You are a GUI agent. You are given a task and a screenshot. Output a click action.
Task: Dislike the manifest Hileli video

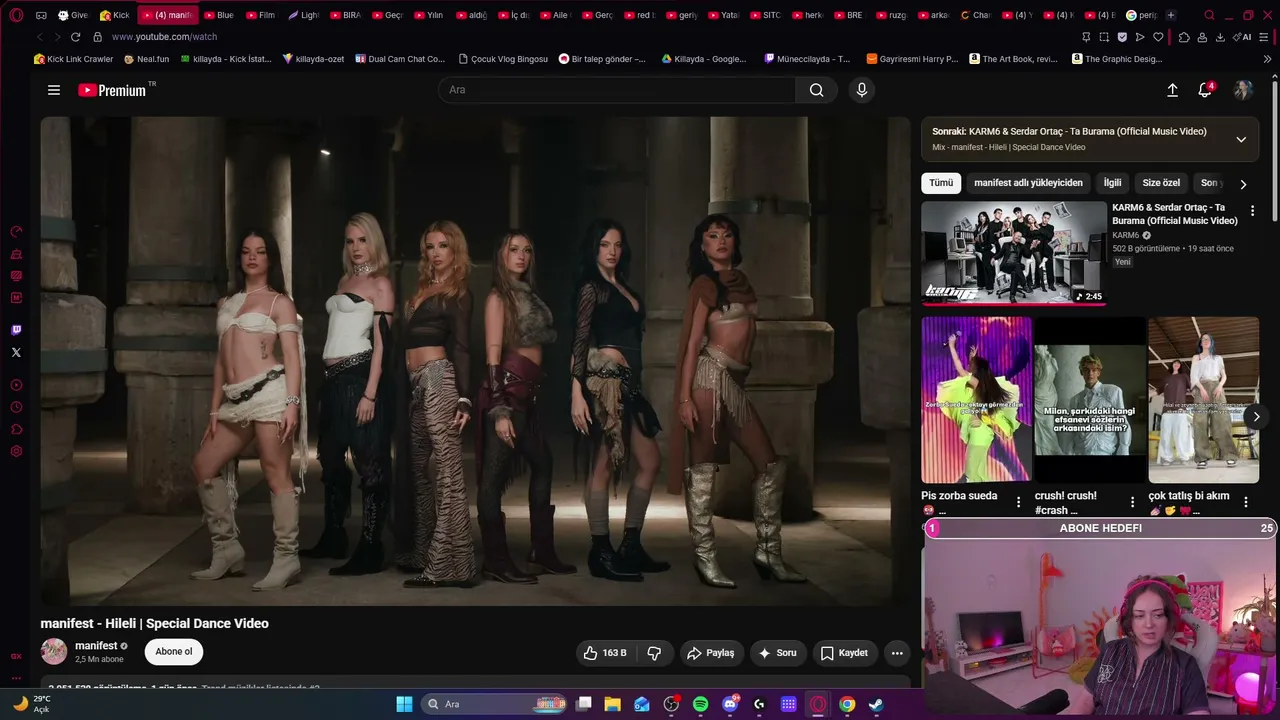pyautogui.click(x=654, y=653)
